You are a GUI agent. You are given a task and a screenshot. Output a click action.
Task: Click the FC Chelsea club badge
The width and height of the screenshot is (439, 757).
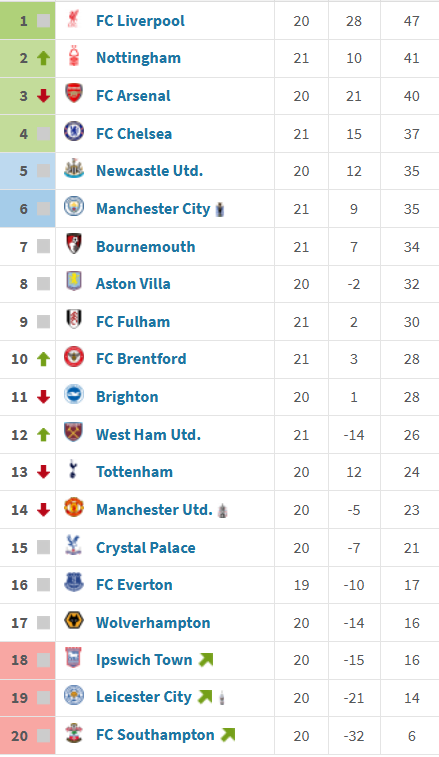[74, 131]
